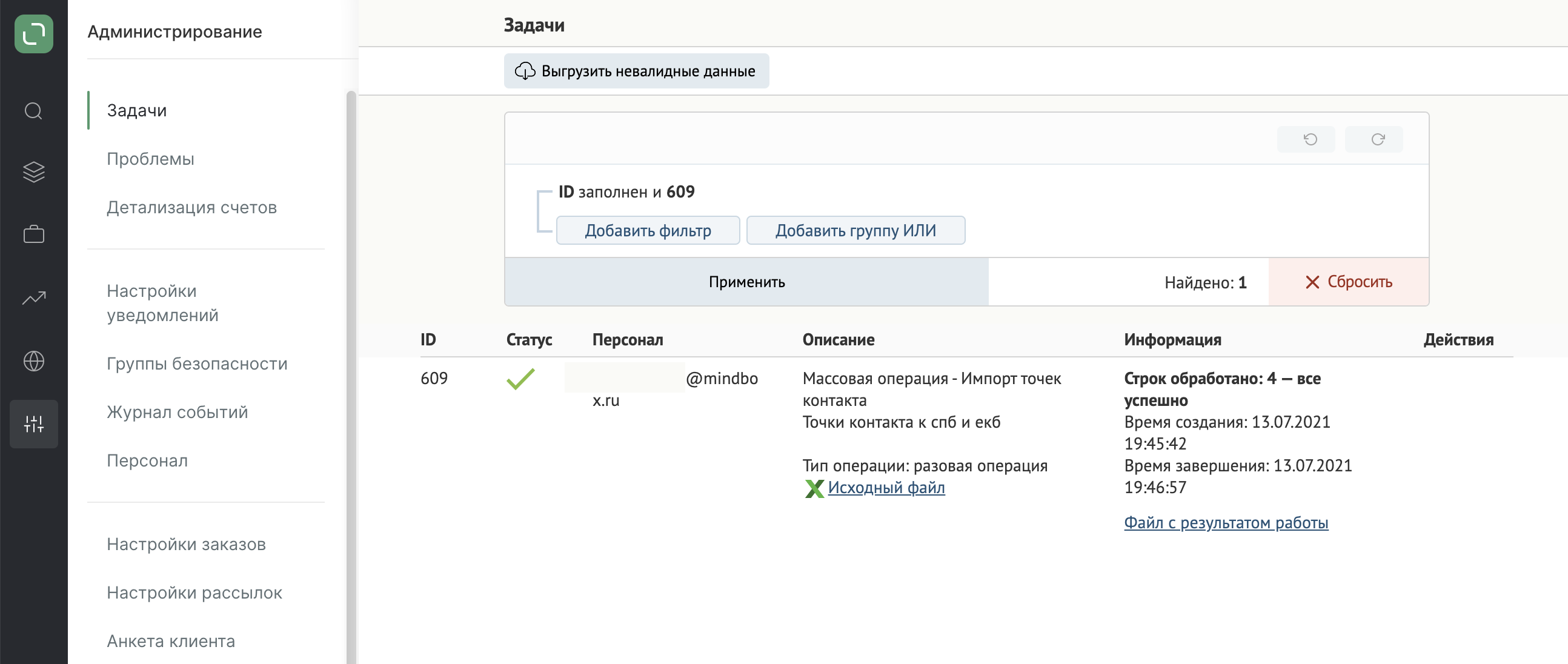Open Журнал событий menu item

coord(177,412)
